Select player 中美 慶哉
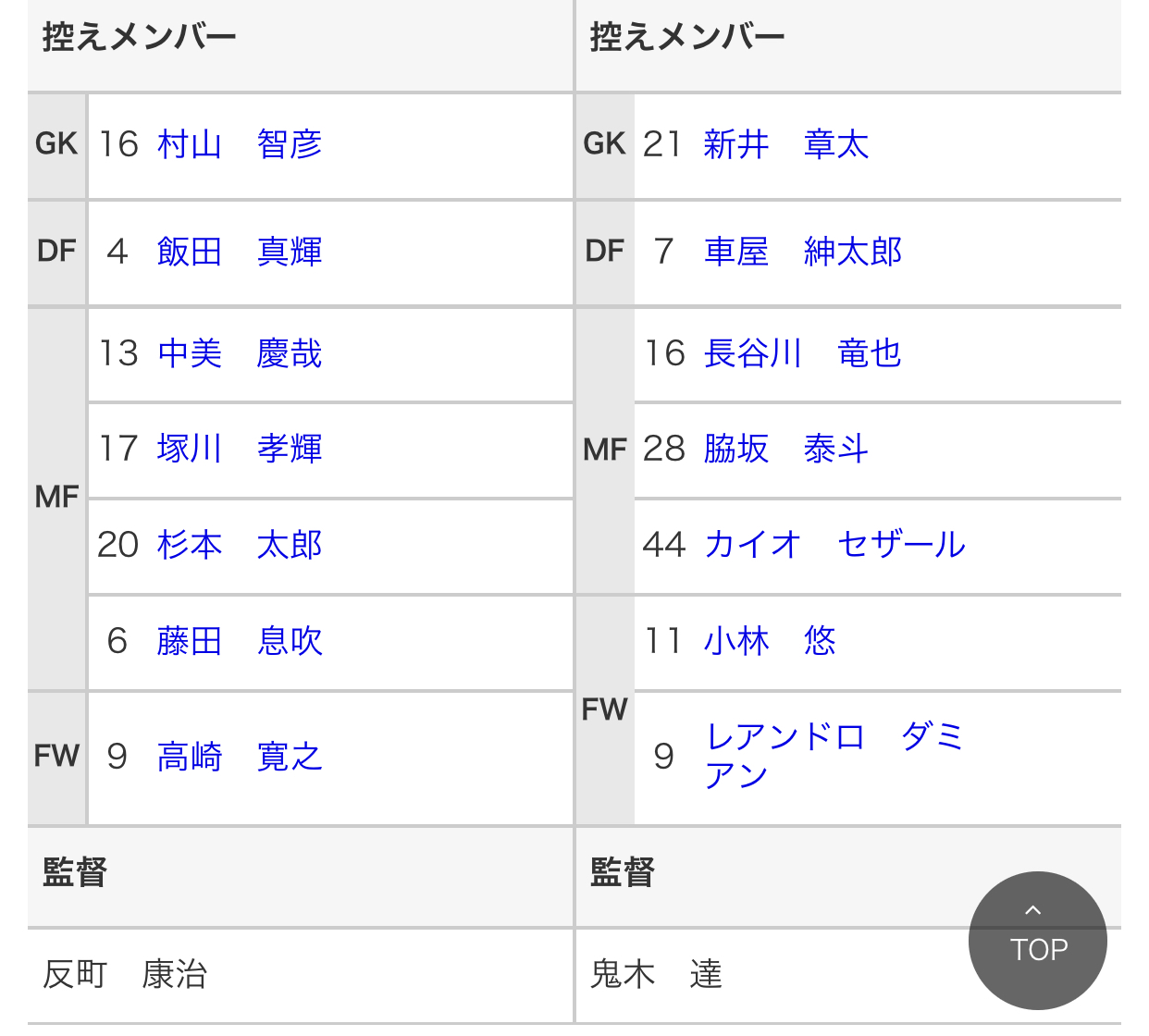 click(x=240, y=353)
